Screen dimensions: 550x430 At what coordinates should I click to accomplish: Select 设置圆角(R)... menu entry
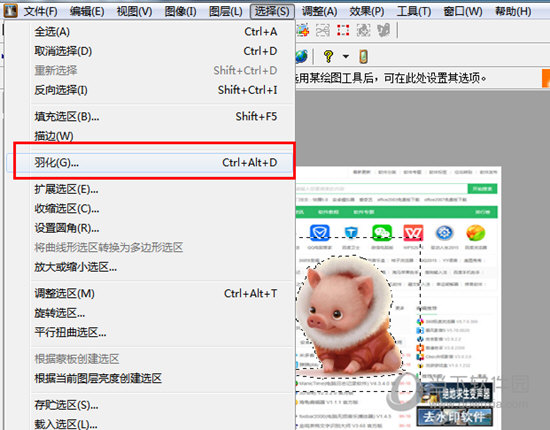tap(150, 228)
